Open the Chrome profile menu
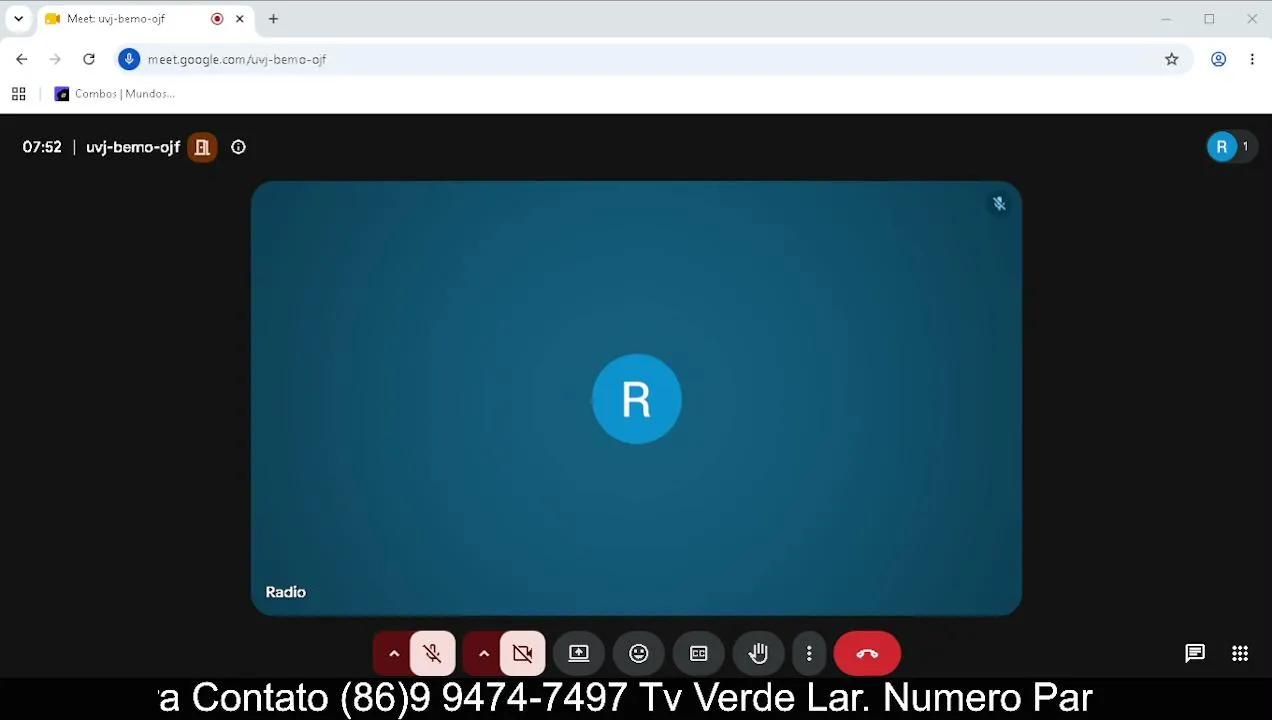This screenshot has width=1272, height=720. coord(1219,59)
